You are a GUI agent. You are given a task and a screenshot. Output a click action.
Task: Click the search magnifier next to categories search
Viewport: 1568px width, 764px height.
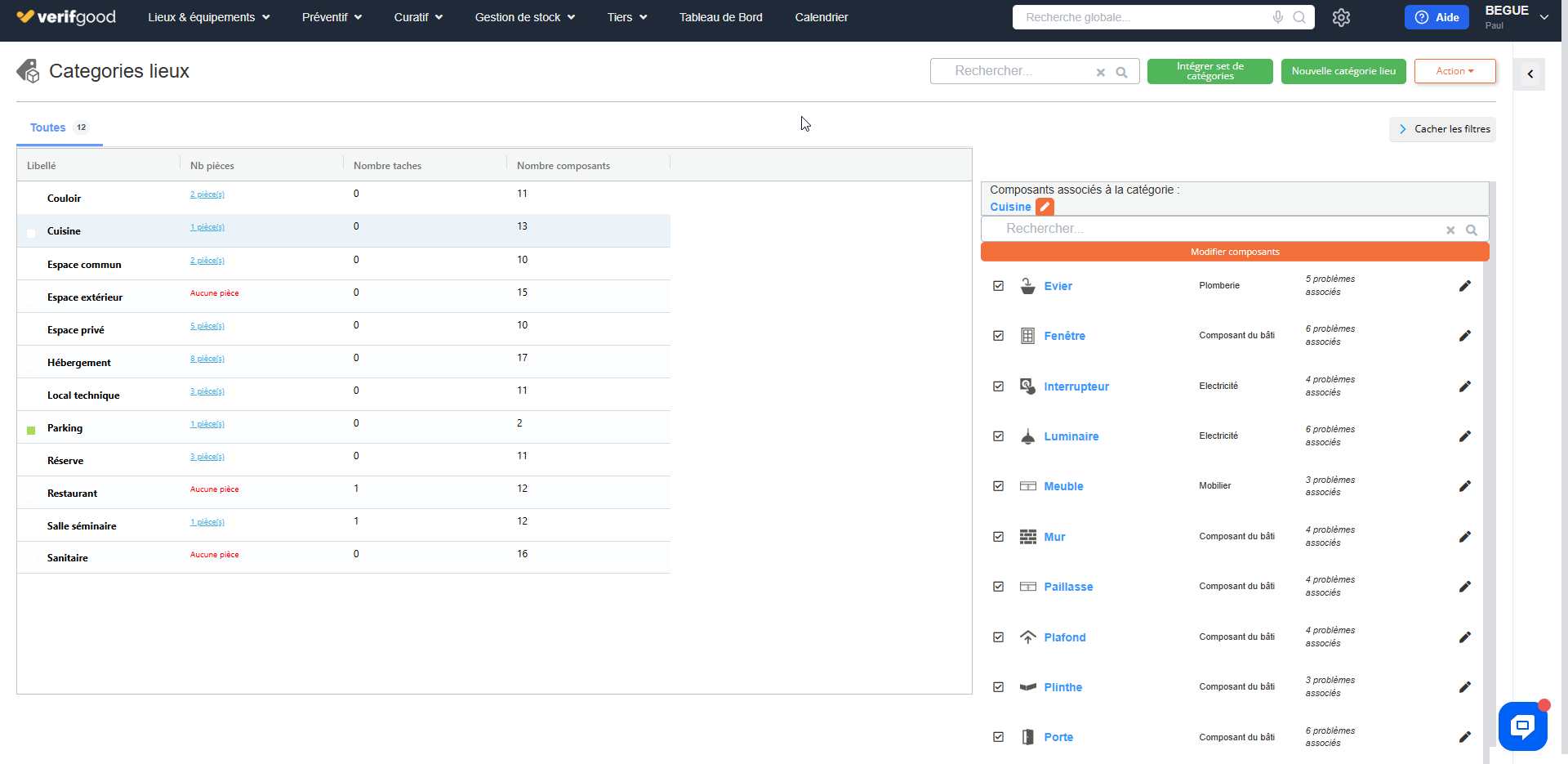coord(1122,72)
